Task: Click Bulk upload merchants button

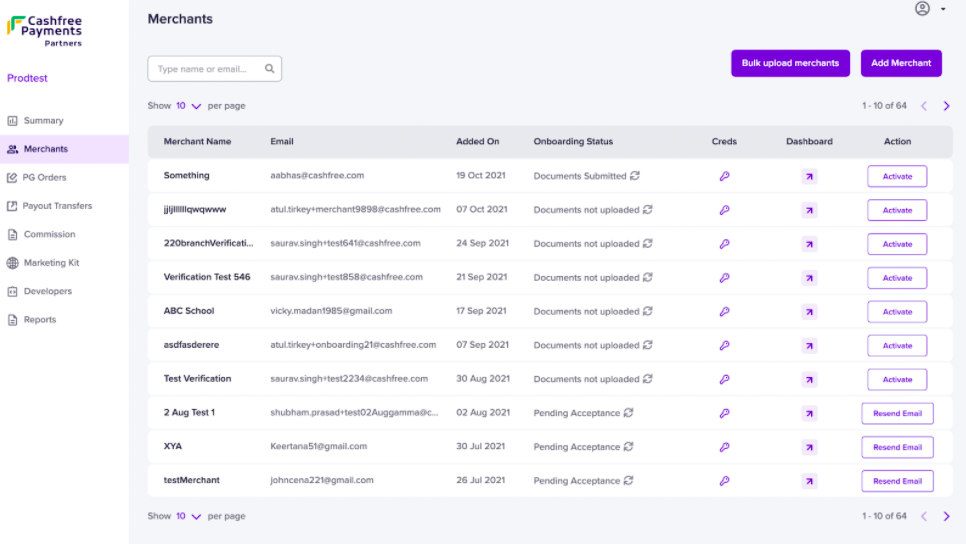Action: [790, 63]
